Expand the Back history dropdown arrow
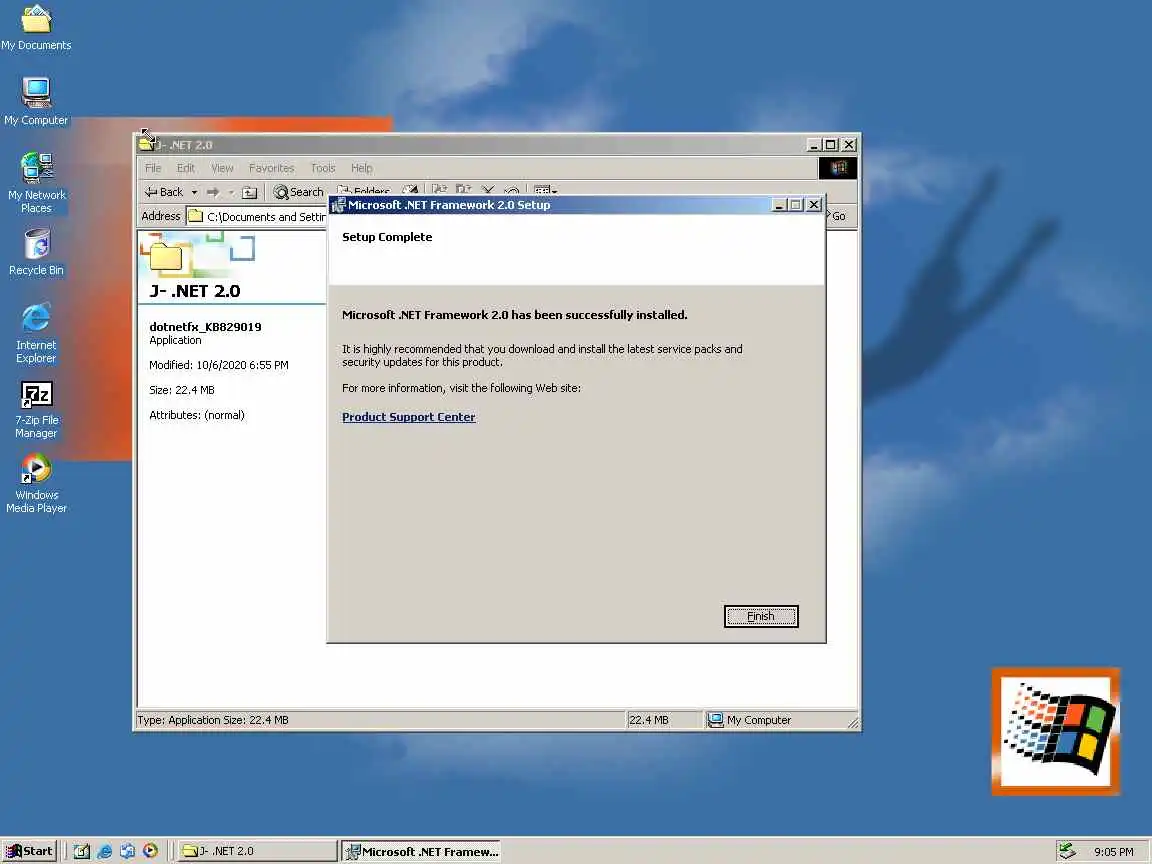 pos(195,192)
